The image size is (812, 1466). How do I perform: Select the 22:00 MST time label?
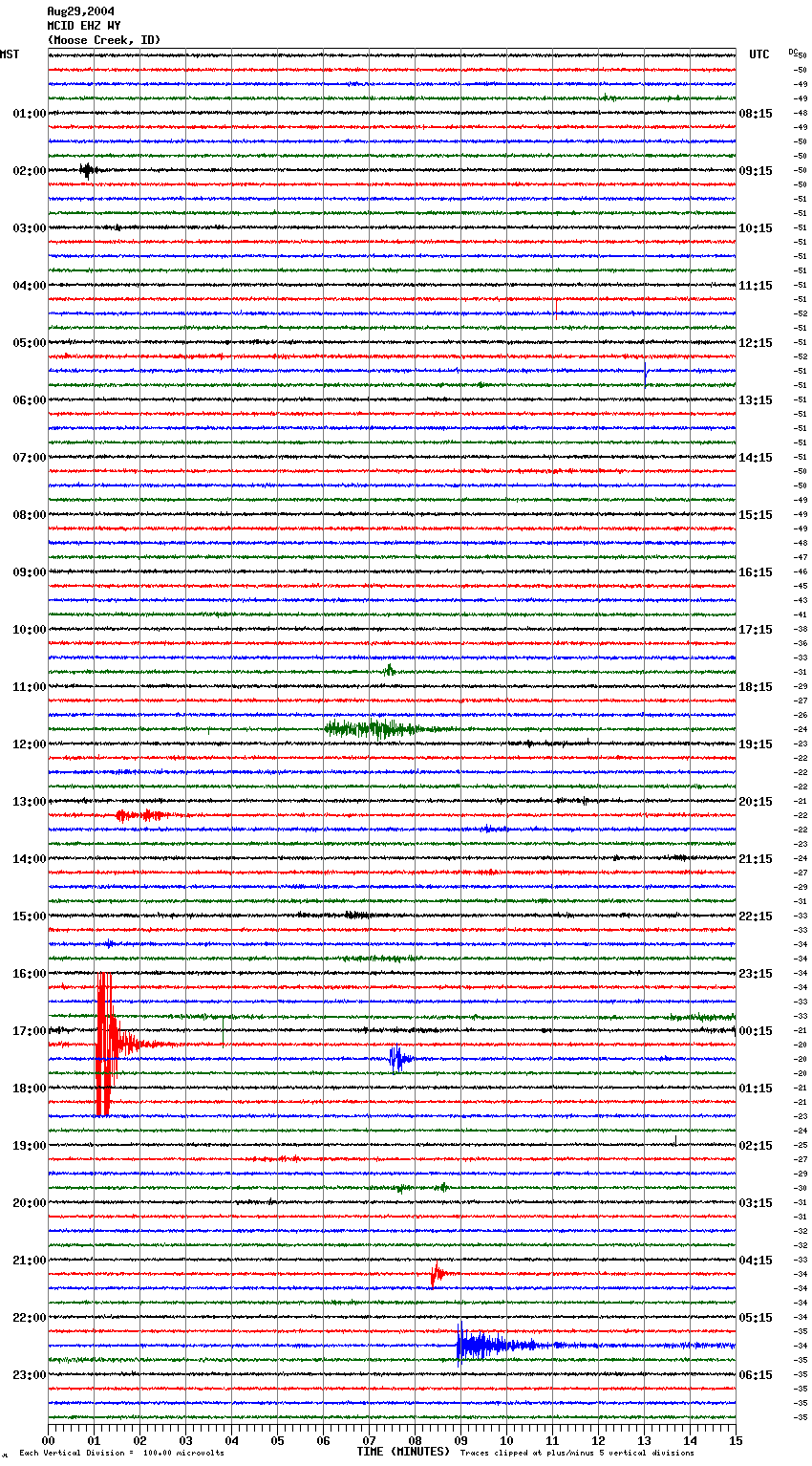(x=30, y=1318)
